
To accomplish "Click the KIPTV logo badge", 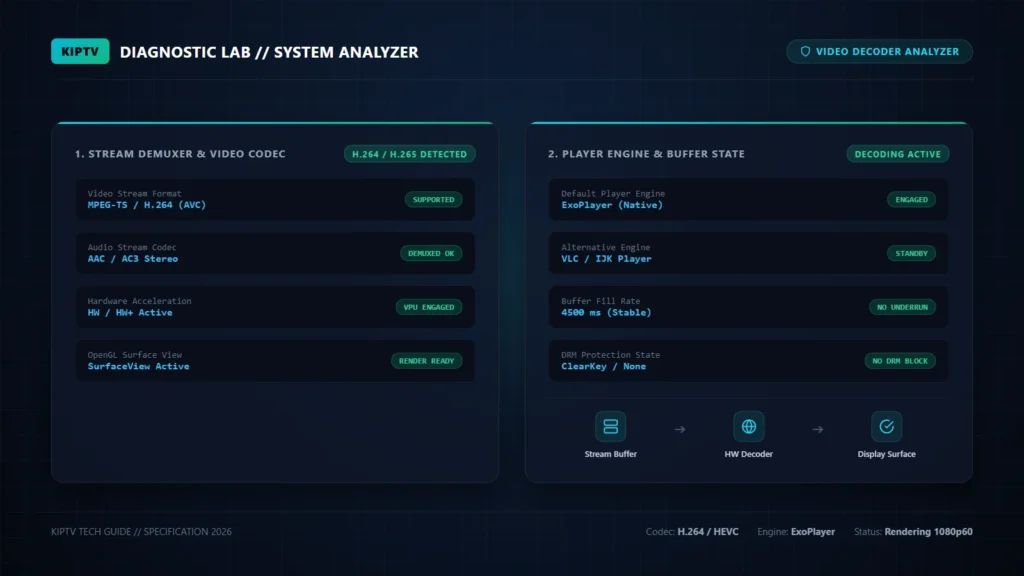I will pos(80,52).
